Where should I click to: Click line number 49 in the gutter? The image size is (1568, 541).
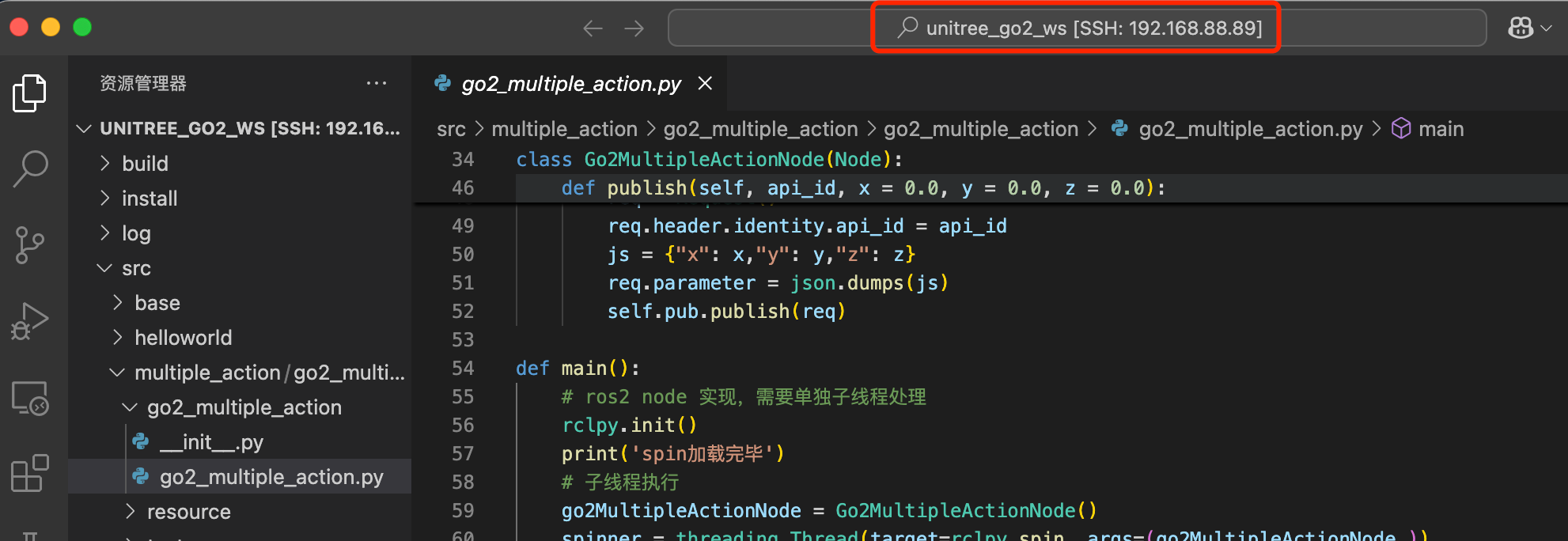[x=463, y=225]
